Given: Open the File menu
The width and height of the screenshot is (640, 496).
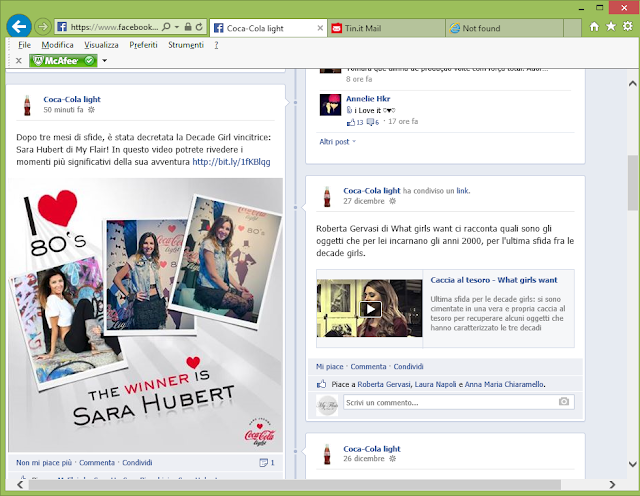Looking at the screenshot, I should coord(24,45).
